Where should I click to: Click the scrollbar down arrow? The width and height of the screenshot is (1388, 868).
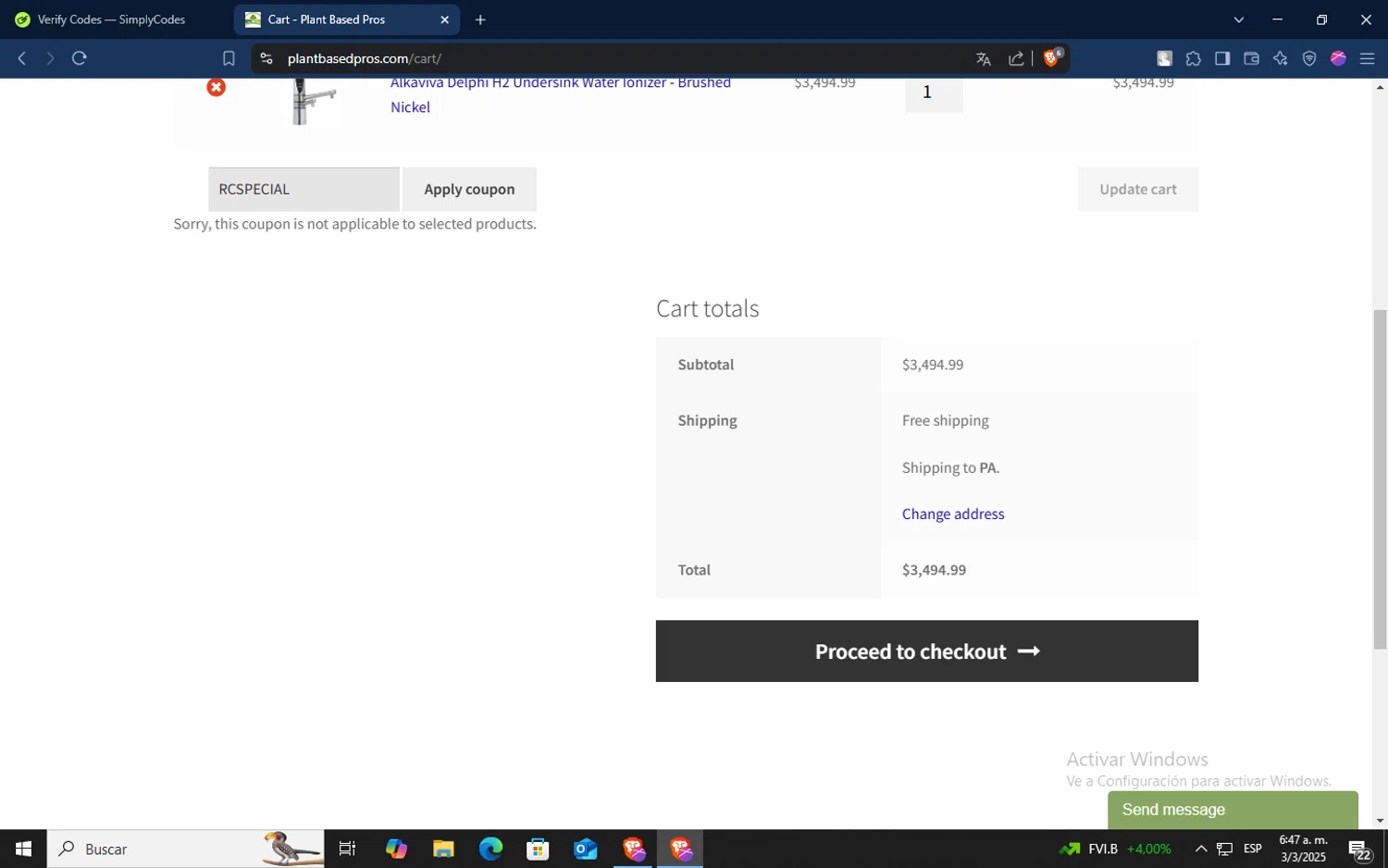click(x=1380, y=821)
